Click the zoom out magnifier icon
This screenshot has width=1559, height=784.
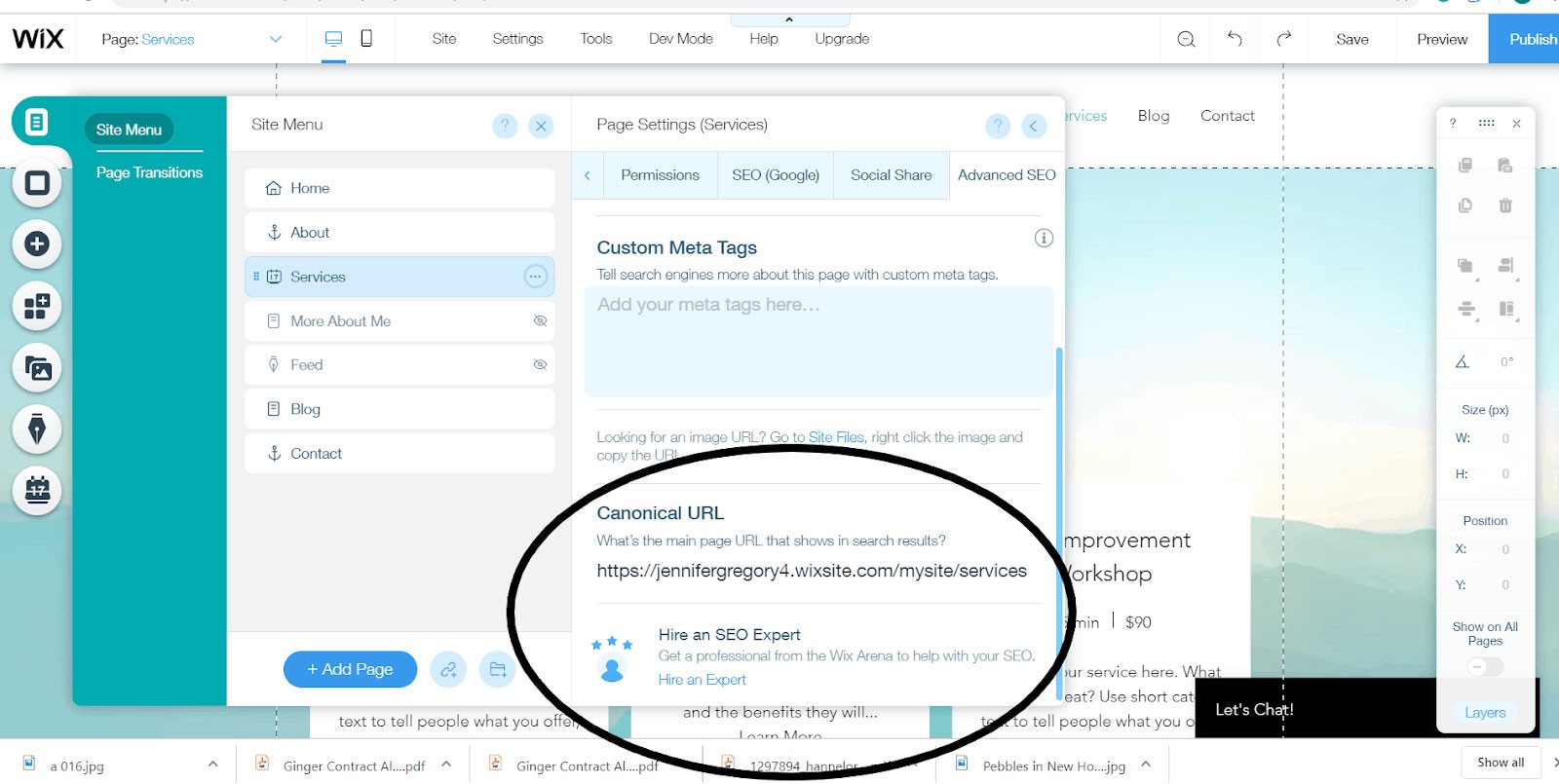(1186, 39)
